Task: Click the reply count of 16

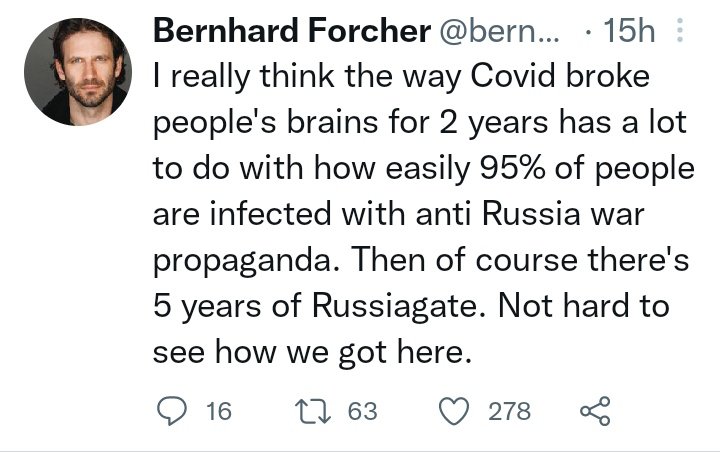Action: click(218, 411)
